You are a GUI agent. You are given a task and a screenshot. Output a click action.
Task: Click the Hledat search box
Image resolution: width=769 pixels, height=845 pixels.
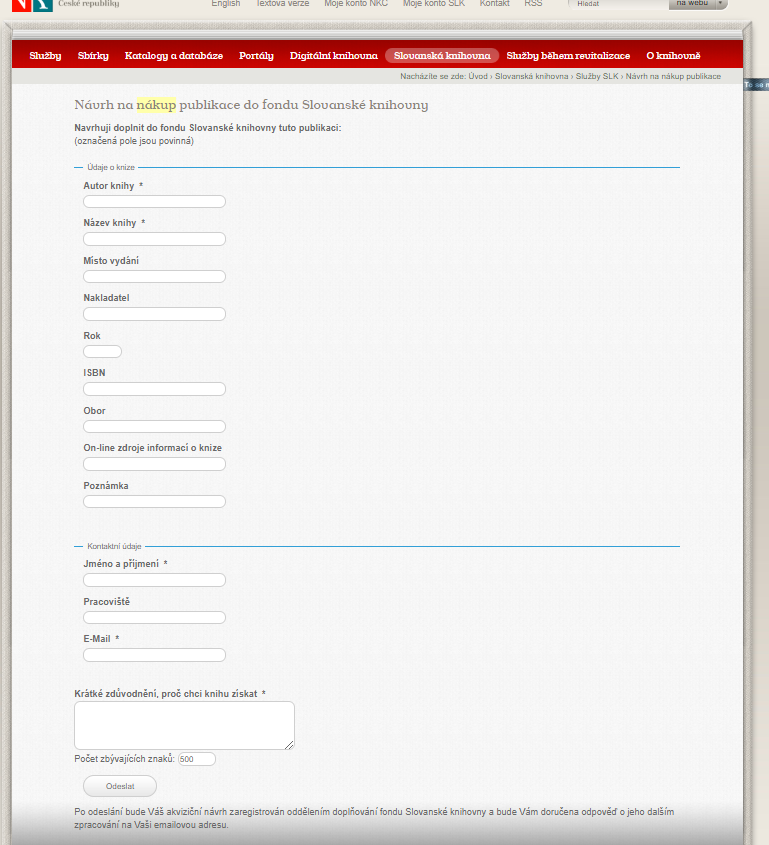[x=618, y=4]
